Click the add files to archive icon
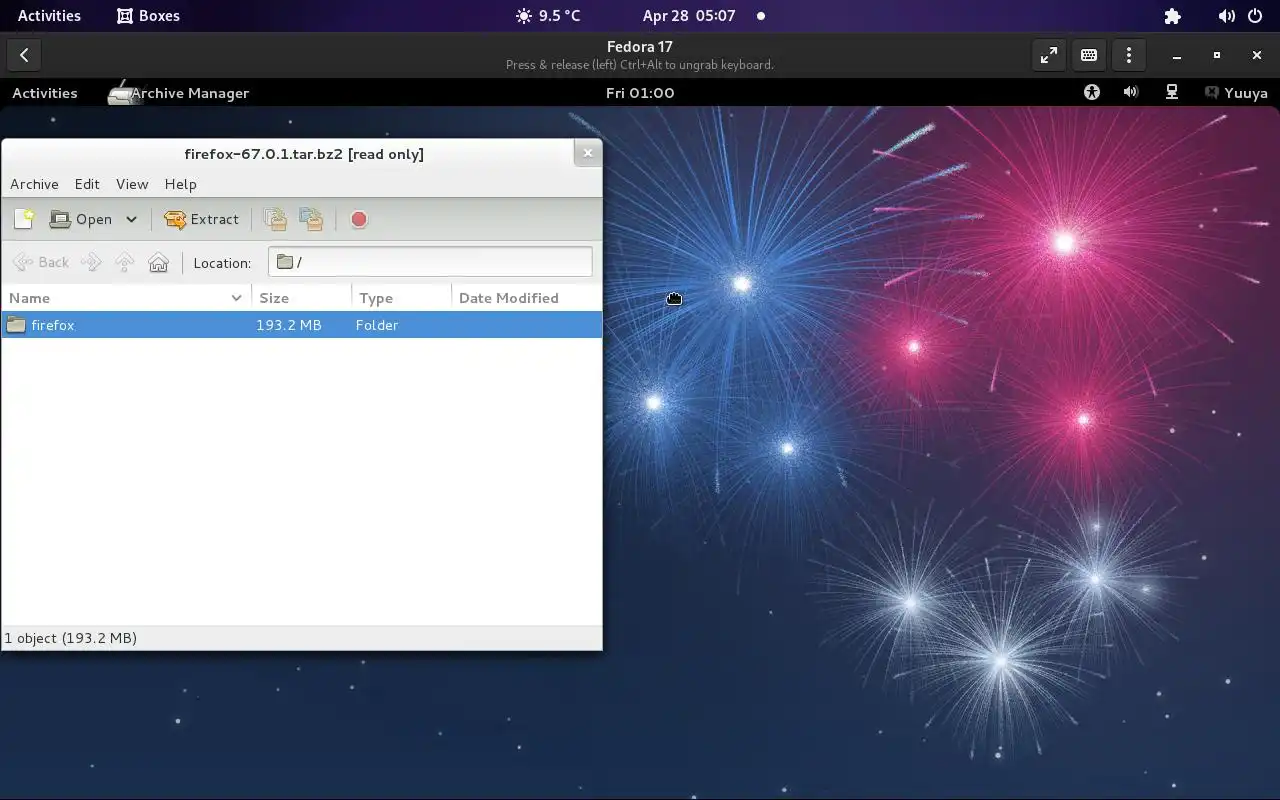The width and height of the screenshot is (1280, 800). (274, 219)
